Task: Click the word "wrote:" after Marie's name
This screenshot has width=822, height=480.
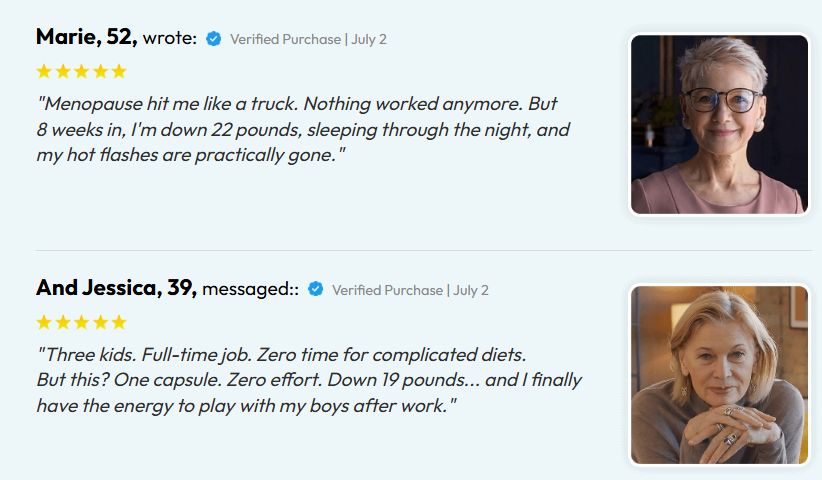Action: (170, 38)
